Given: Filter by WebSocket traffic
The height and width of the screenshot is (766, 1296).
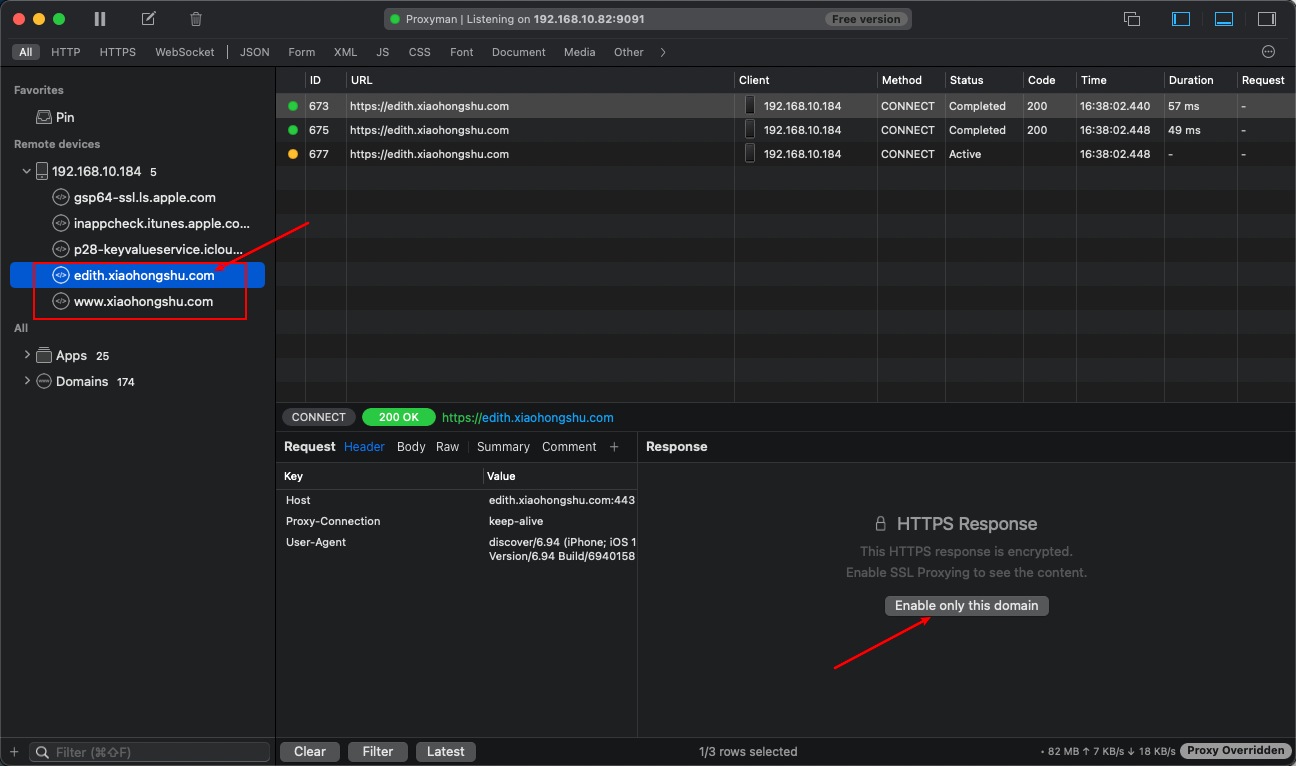Looking at the screenshot, I should point(184,52).
